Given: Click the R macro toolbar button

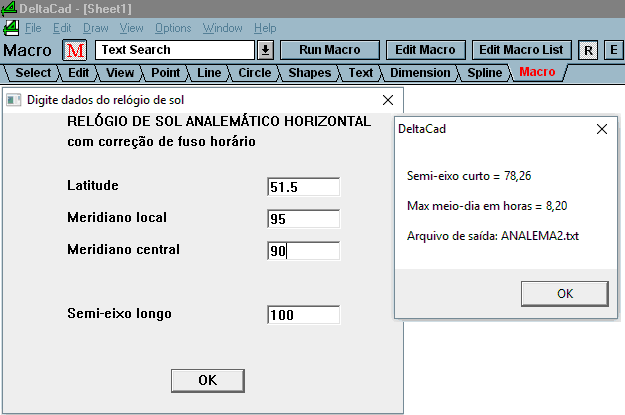Looking at the screenshot, I should coord(588,50).
